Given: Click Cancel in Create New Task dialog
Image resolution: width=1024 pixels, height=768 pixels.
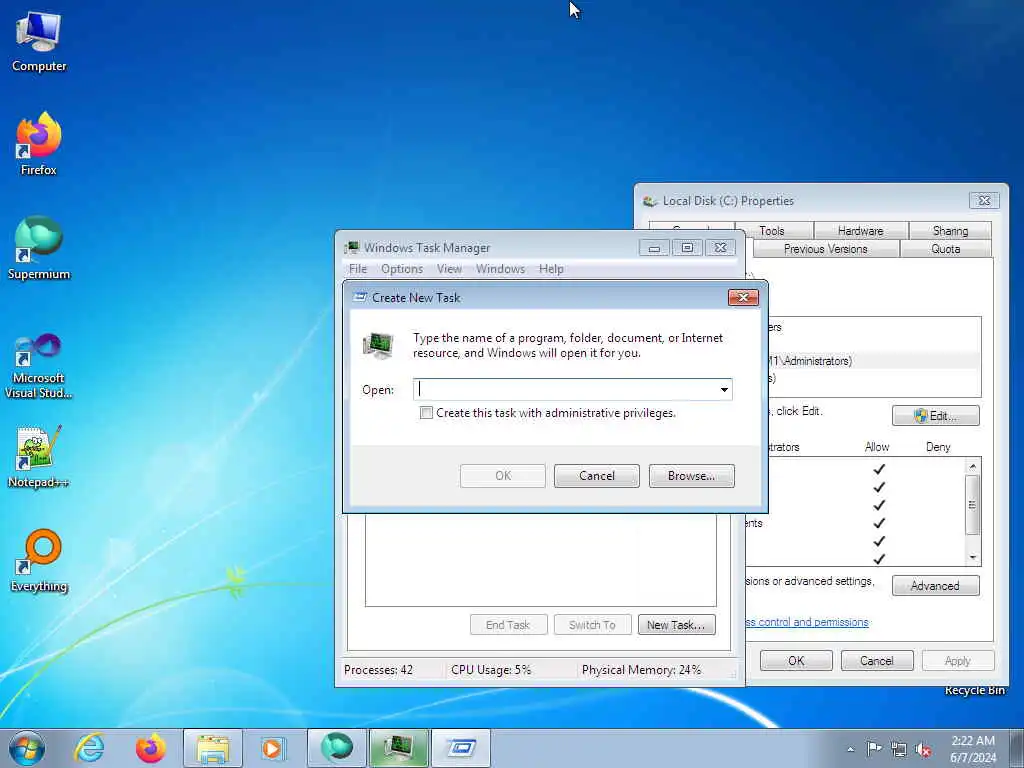Looking at the screenshot, I should pos(596,476).
